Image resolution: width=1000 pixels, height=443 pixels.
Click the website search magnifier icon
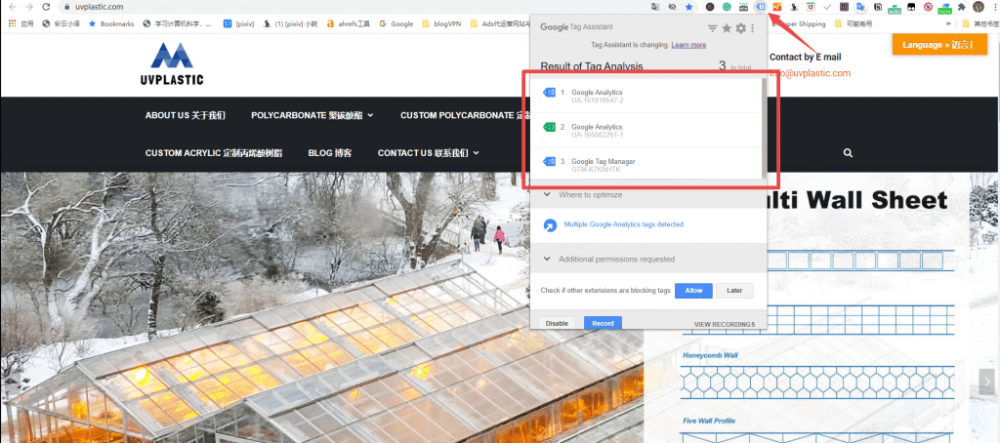coord(848,153)
